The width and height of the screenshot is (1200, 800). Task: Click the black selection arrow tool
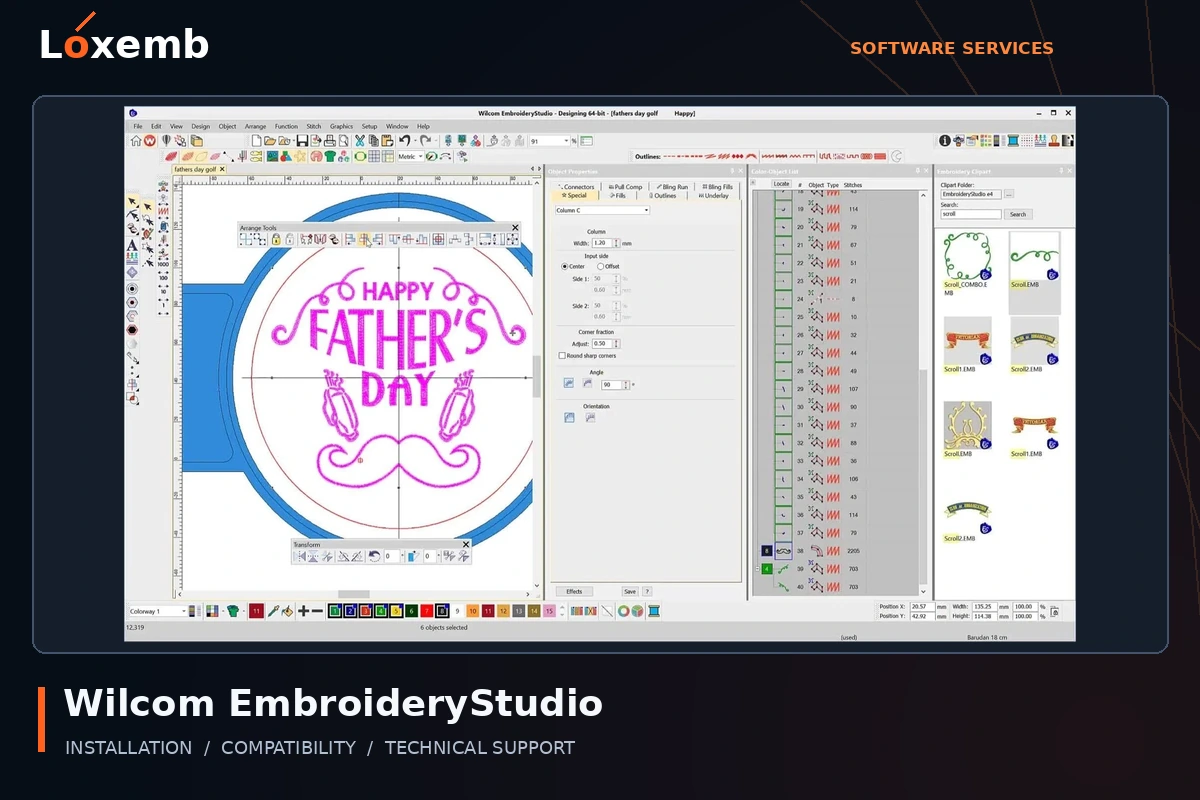click(x=132, y=202)
